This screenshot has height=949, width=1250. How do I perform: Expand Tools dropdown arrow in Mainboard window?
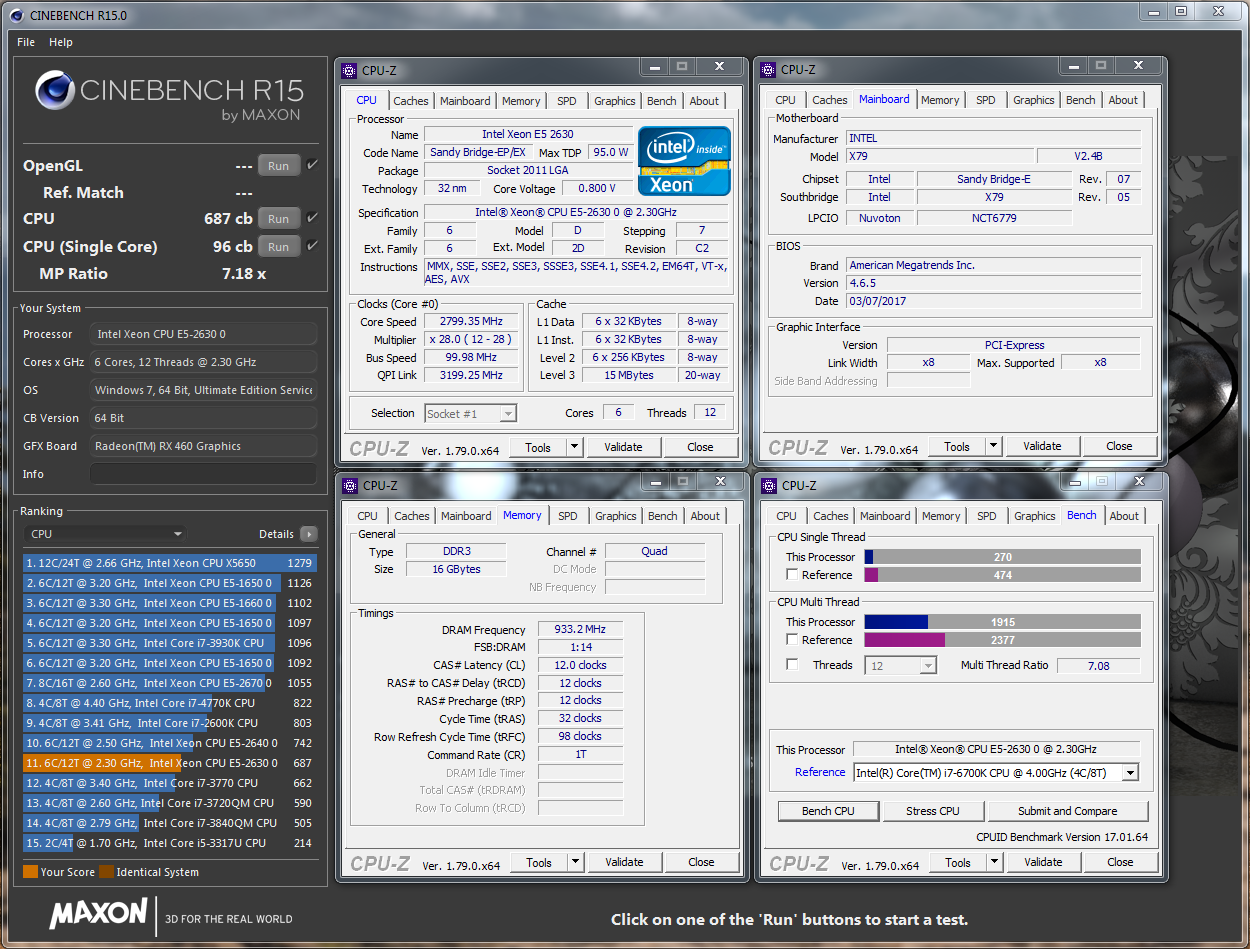(994, 446)
